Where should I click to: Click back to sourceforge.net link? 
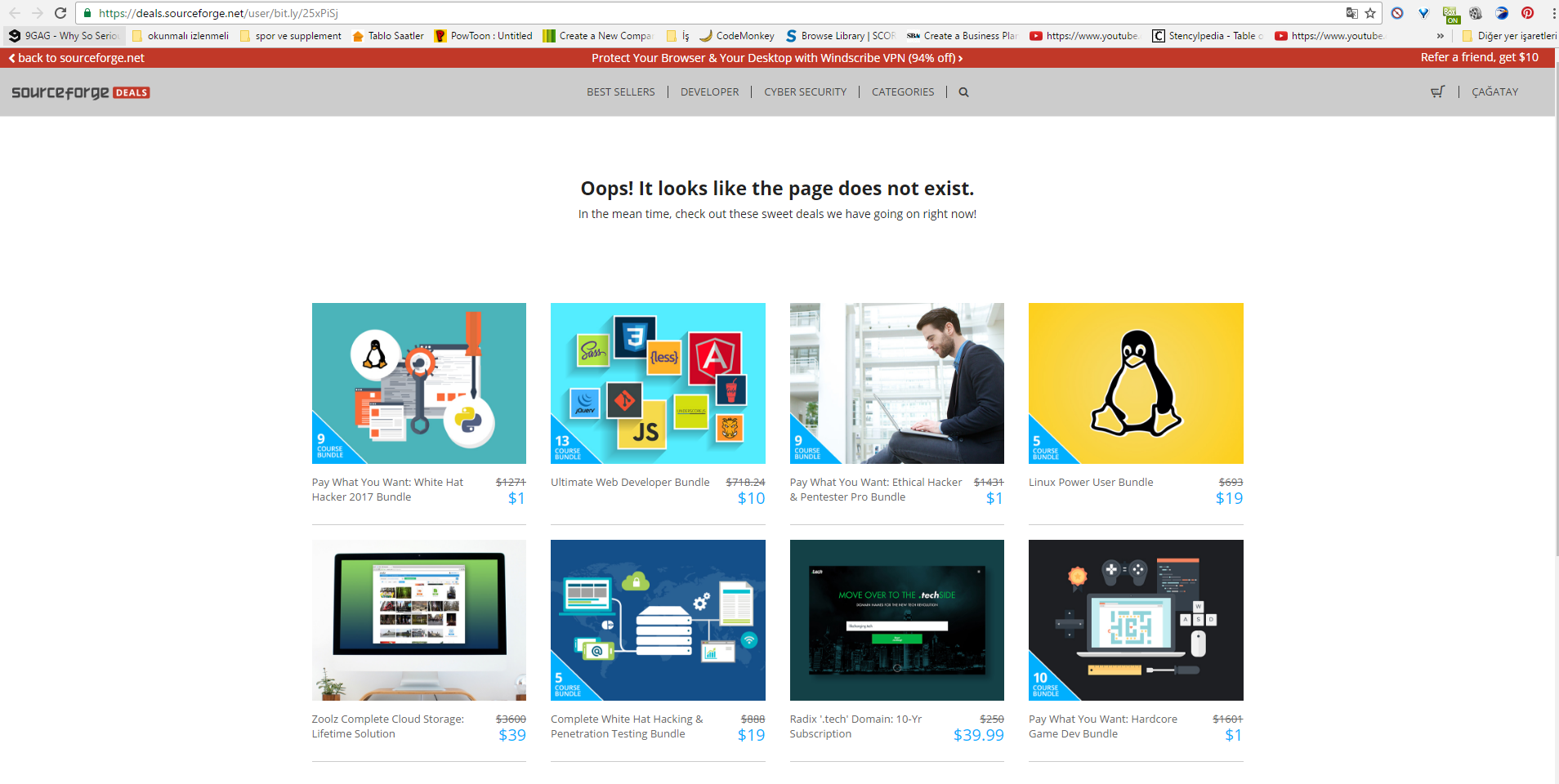pyautogui.click(x=76, y=58)
